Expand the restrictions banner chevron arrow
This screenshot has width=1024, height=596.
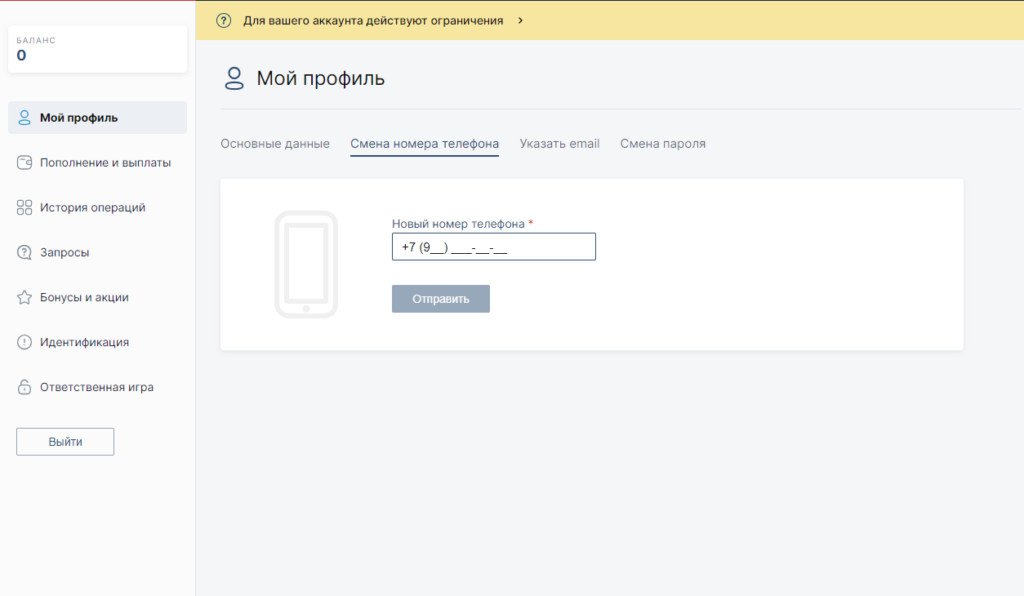[x=520, y=20]
